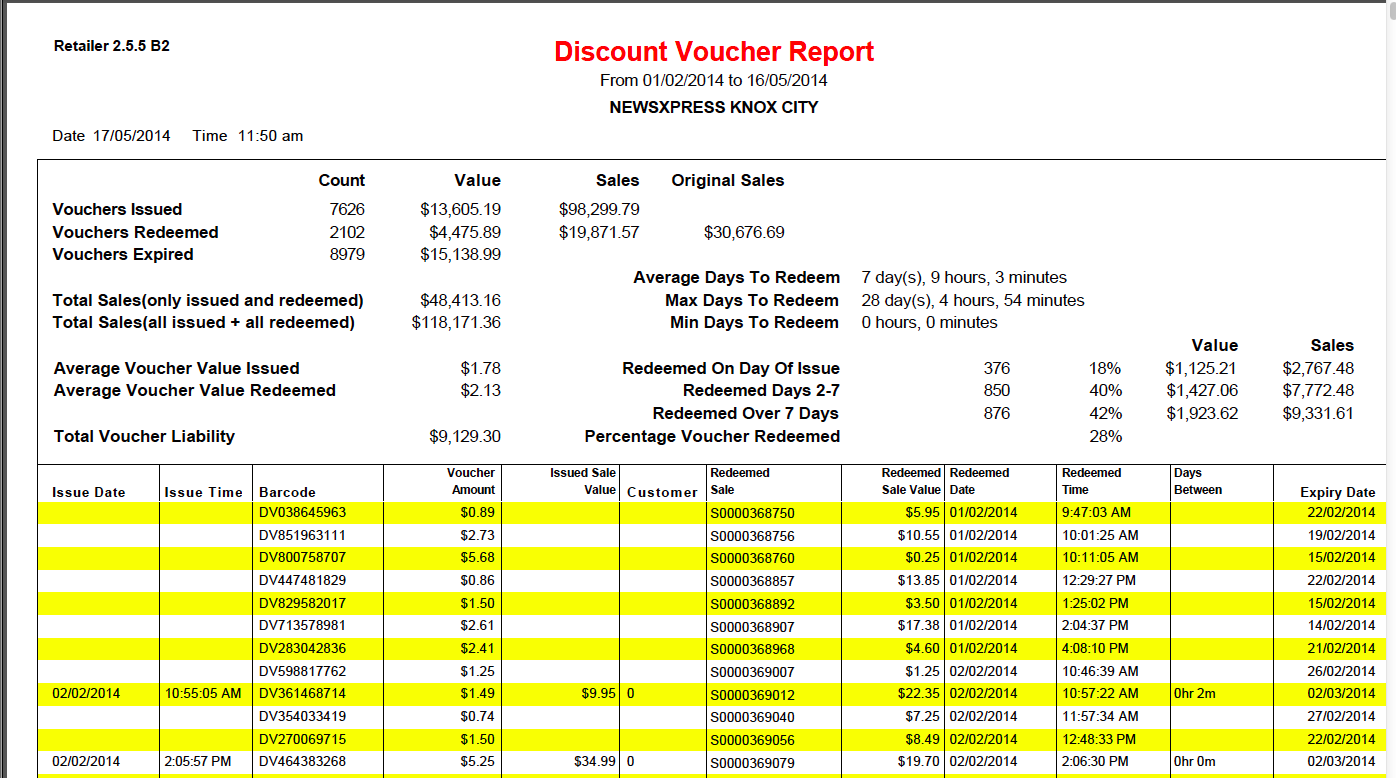Select barcode DV361468714 cell
This screenshot has width=1396, height=778.
(302, 694)
